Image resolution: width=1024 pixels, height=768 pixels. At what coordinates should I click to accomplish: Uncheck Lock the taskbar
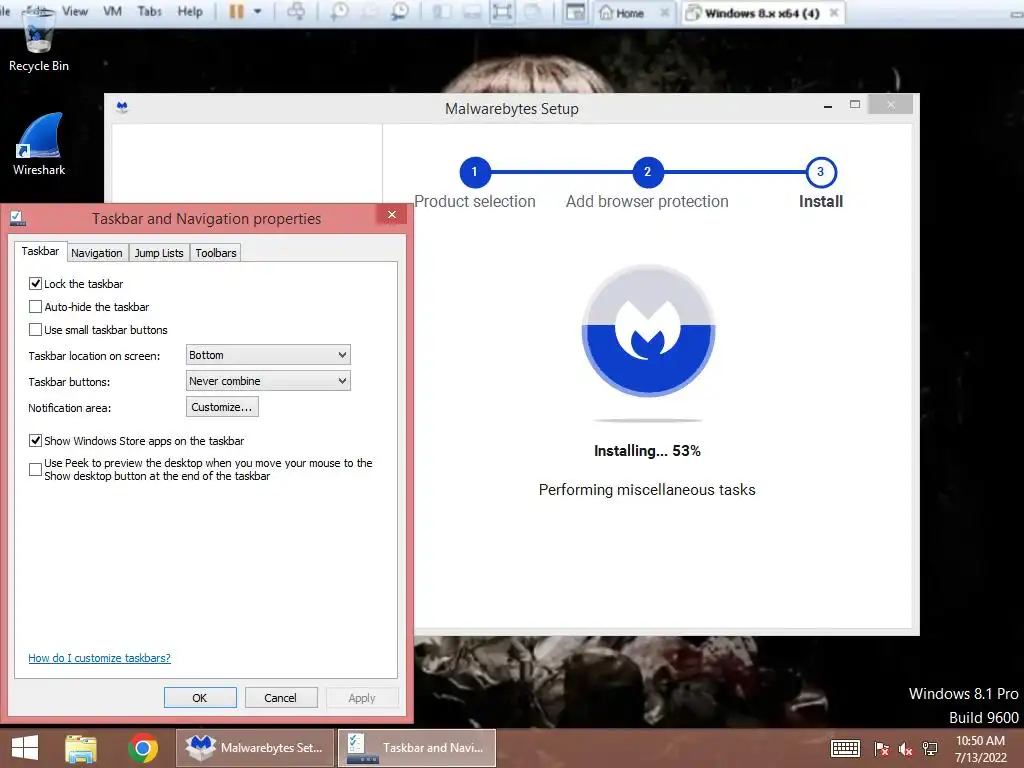tap(35, 284)
